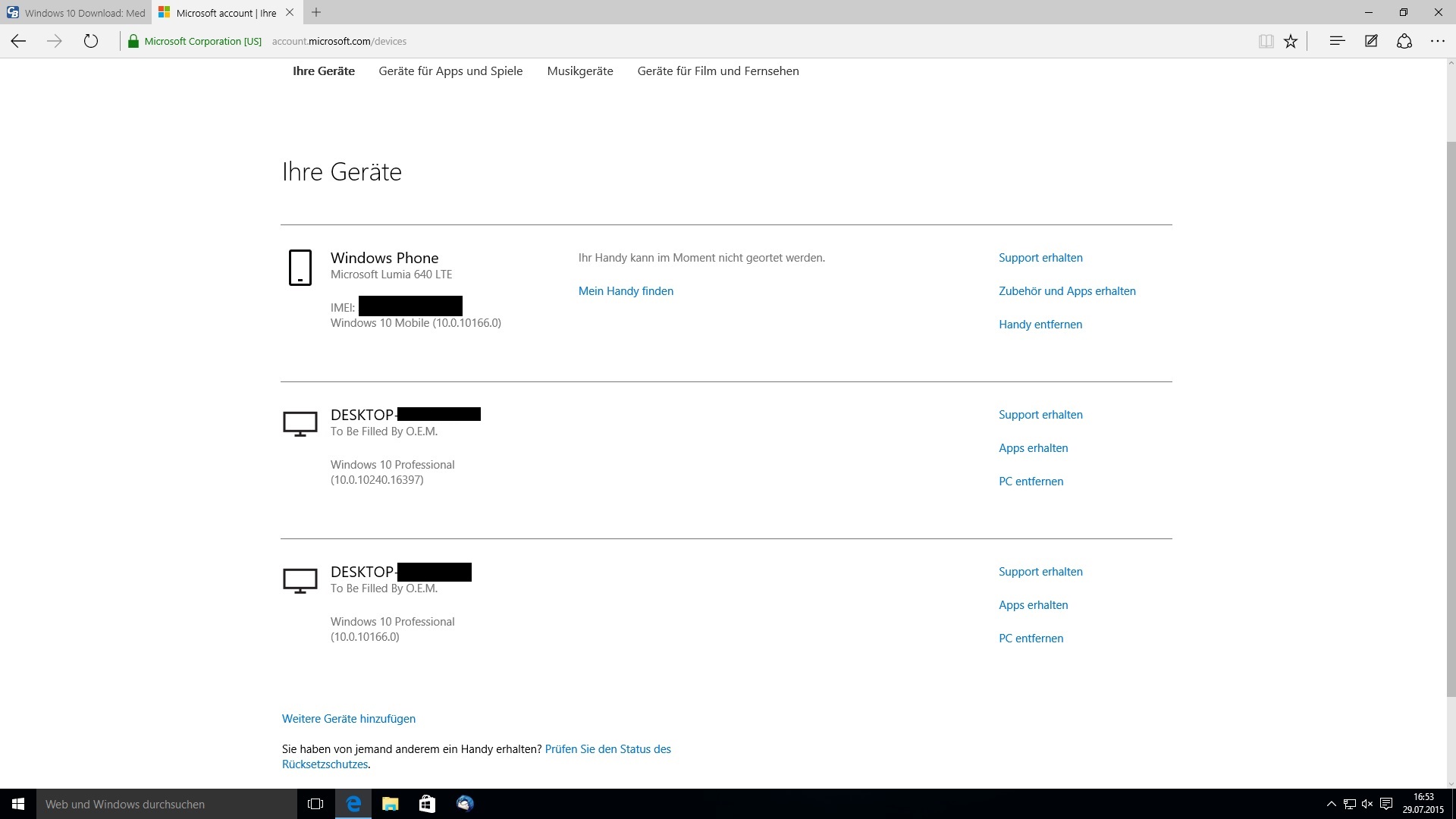Click monitor icon of build 10240 desktop

coord(300,424)
